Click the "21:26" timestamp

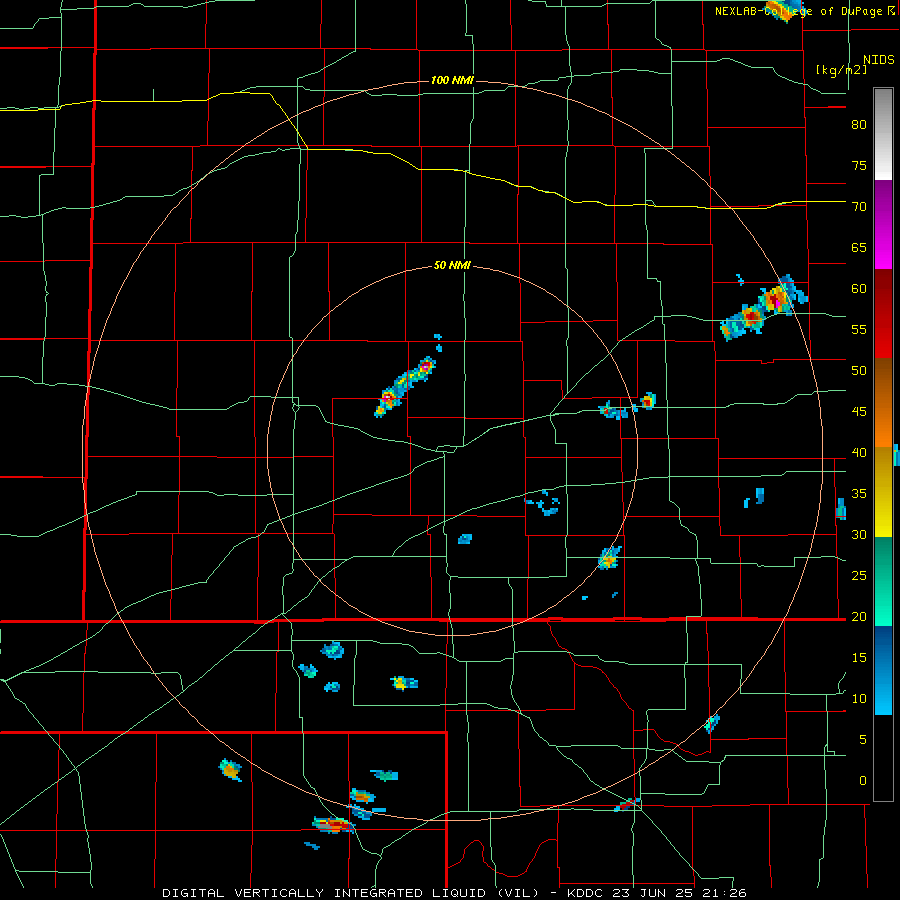[726, 893]
